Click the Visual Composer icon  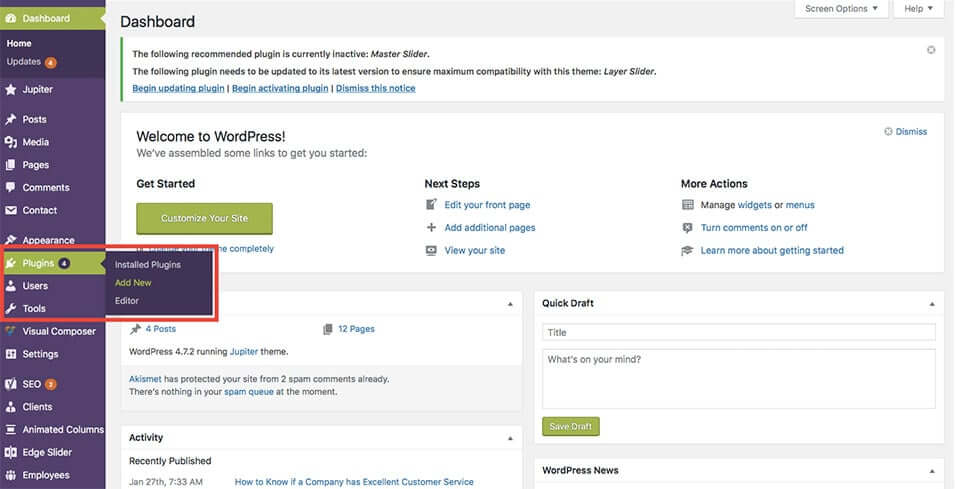(10, 331)
